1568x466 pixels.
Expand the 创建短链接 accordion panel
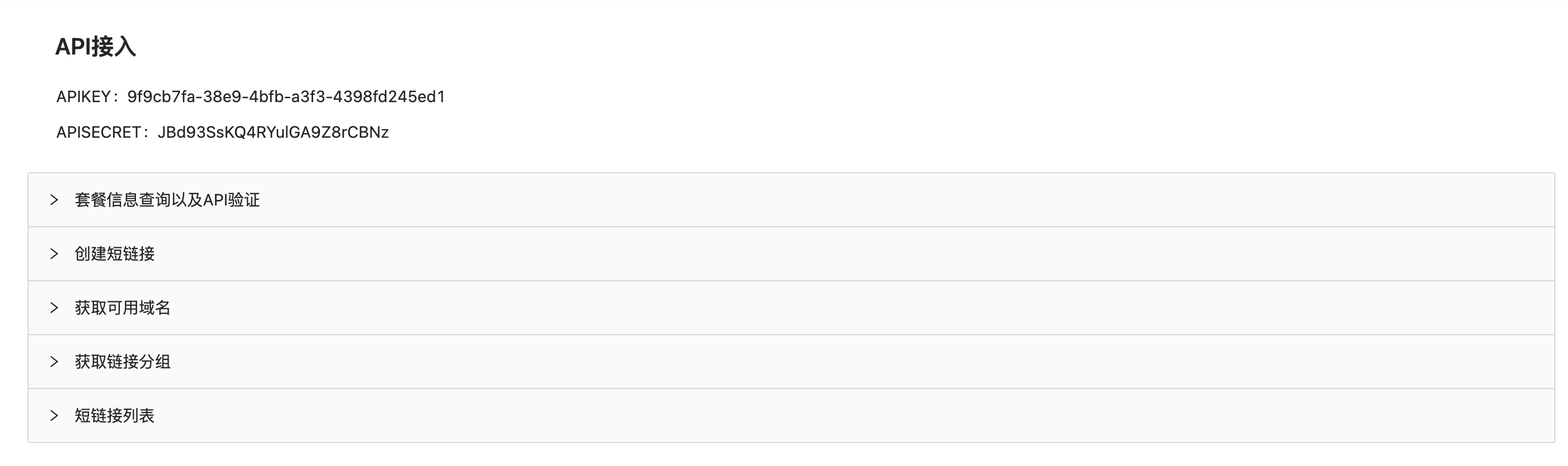coord(791,254)
